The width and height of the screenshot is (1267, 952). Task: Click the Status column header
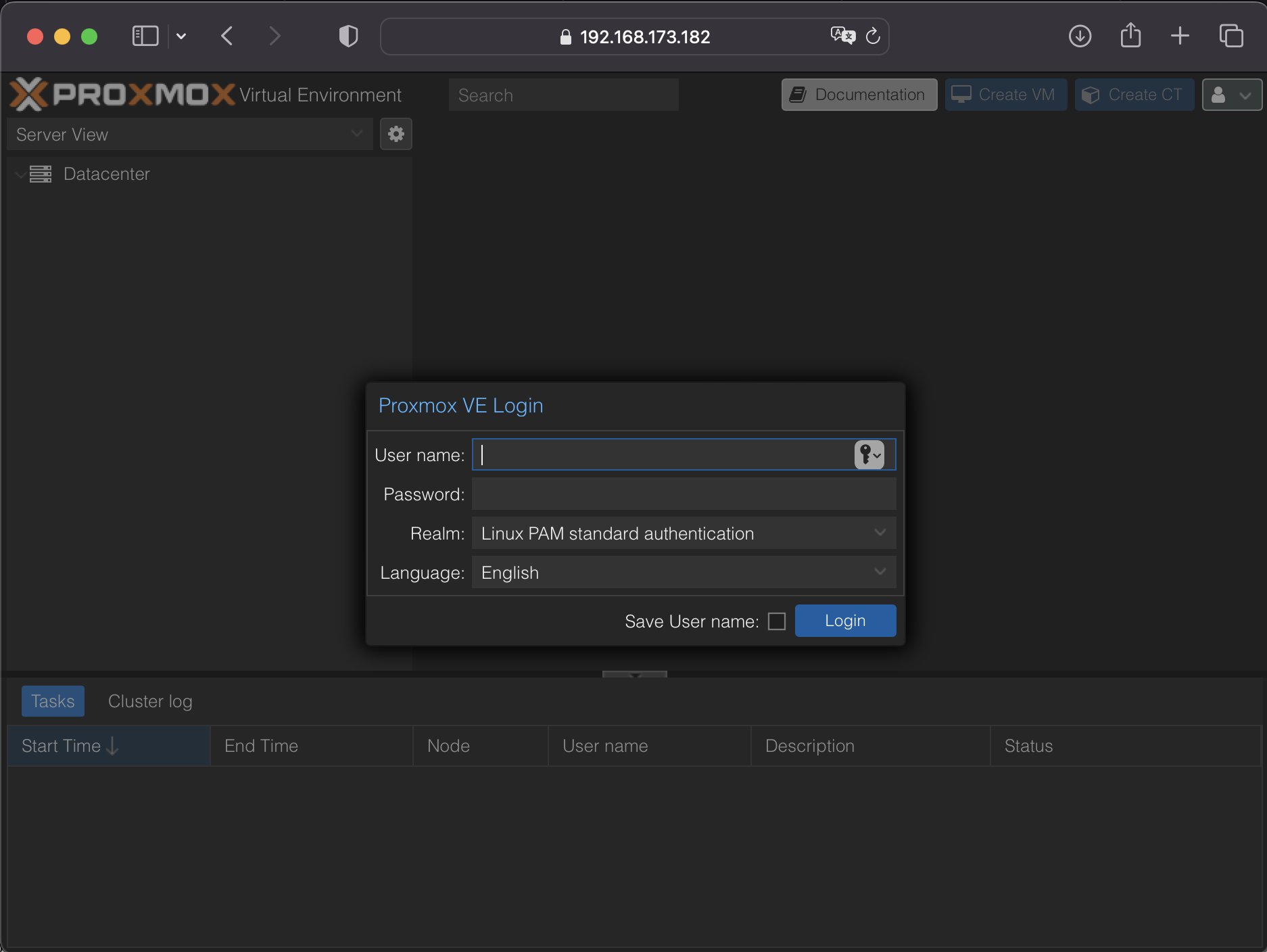pyautogui.click(x=1126, y=746)
